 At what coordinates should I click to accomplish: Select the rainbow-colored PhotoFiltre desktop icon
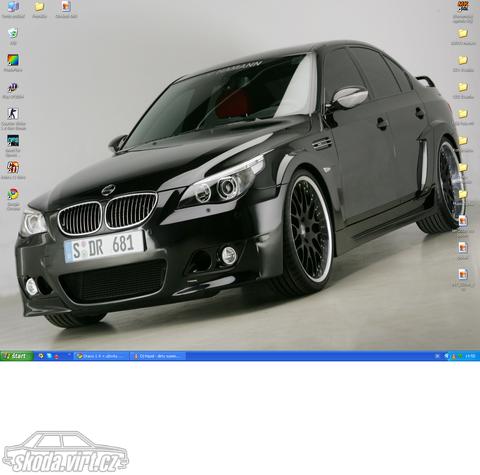coord(13,60)
